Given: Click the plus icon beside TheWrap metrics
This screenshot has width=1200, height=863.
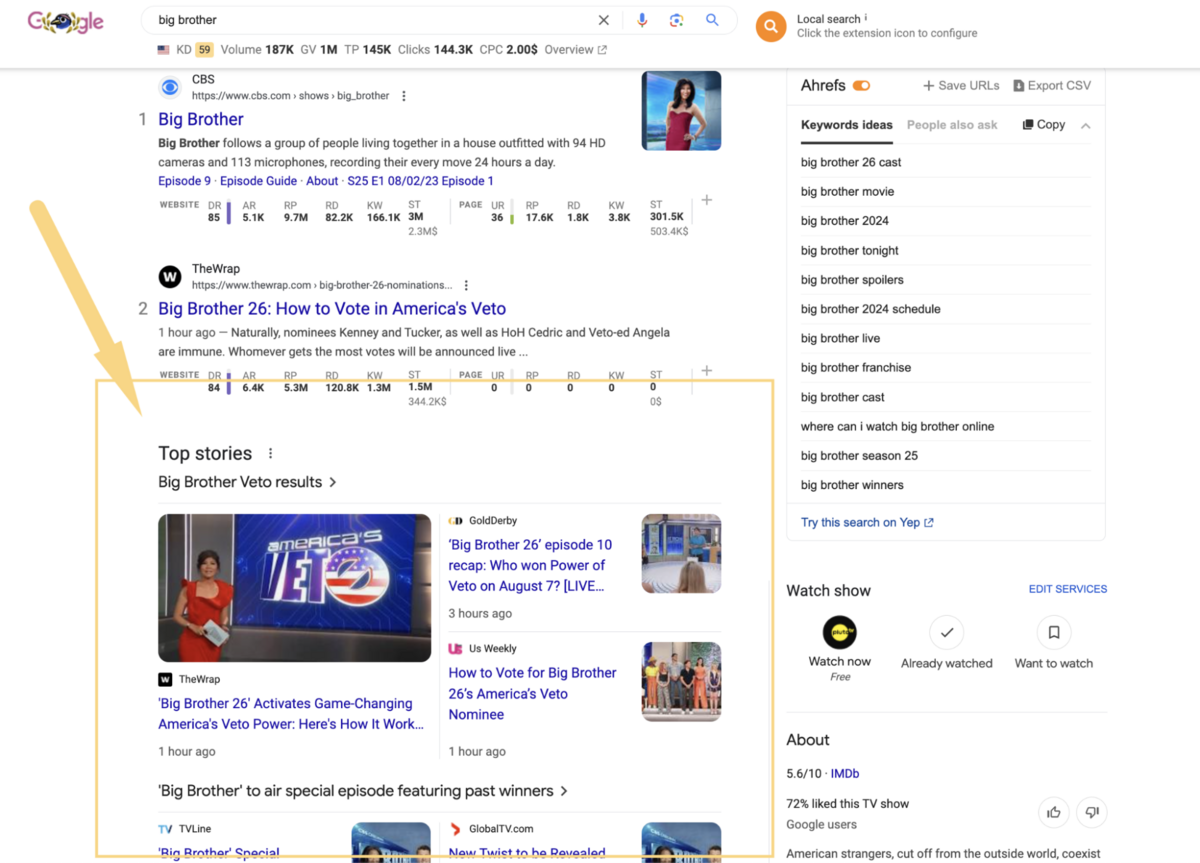Looking at the screenshot, I should 707,371.
